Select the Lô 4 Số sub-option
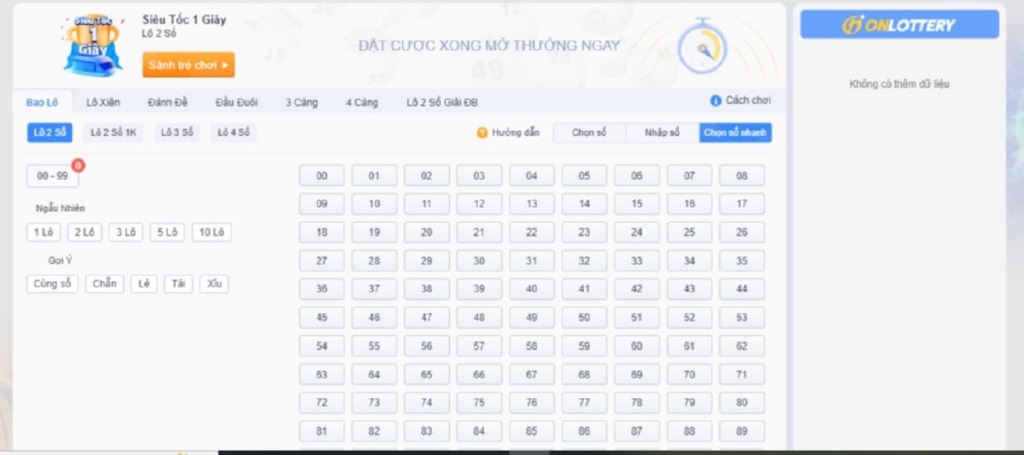This screenshot has height=455, width=1024. 233,133
